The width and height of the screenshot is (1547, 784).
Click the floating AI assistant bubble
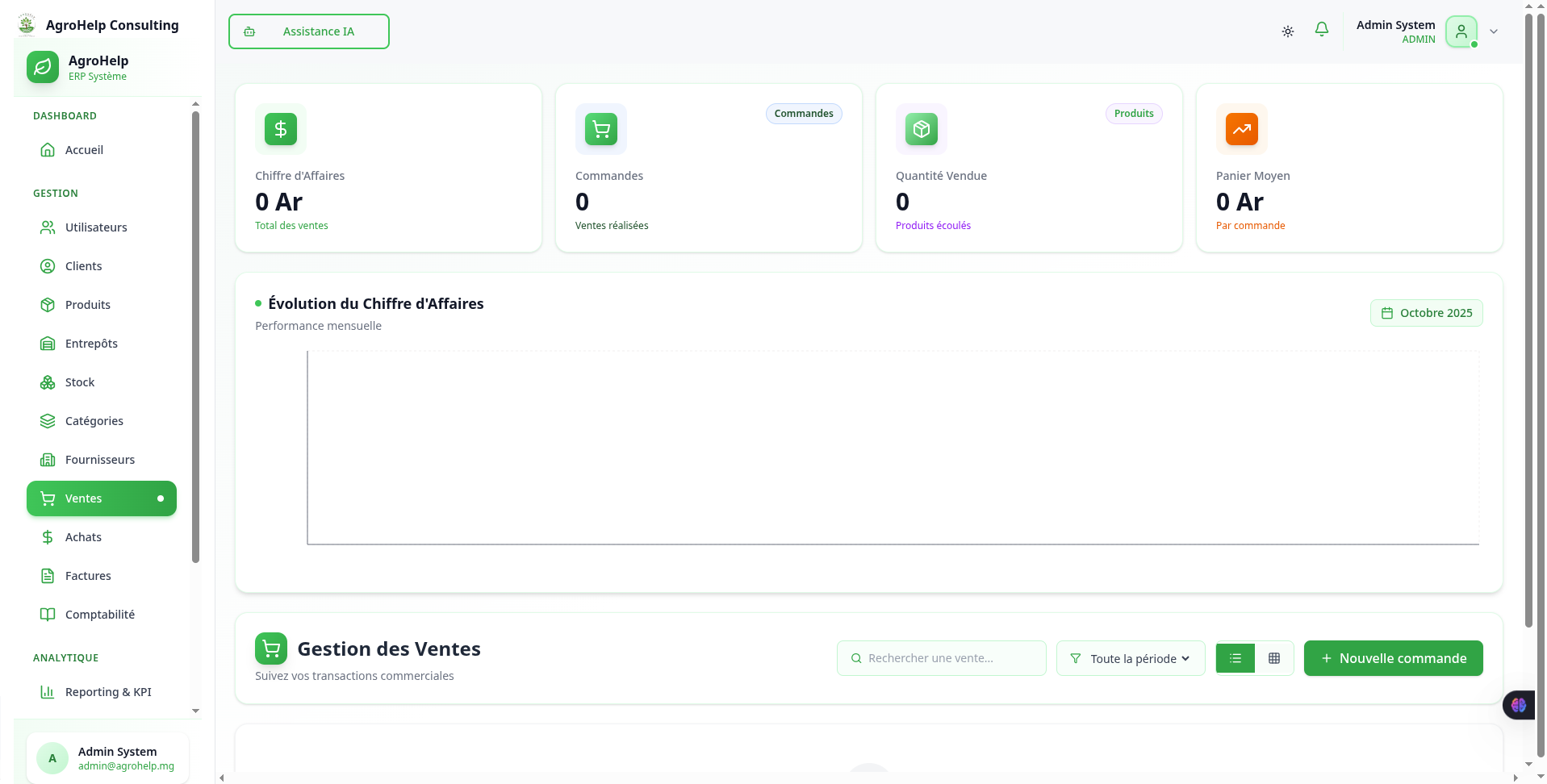[x=1519, y=705]
